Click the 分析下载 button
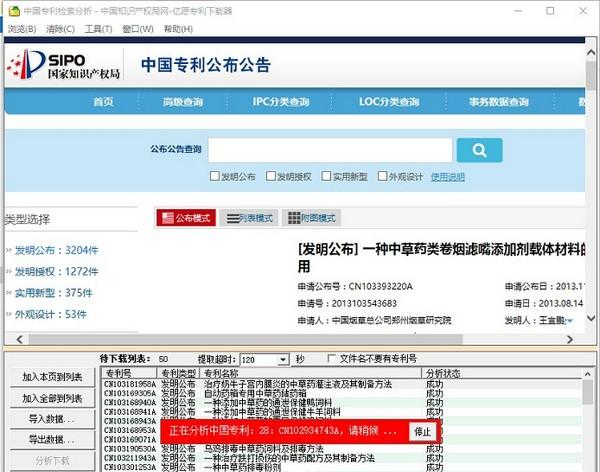Viewport: 600px width, 472px height. 52,461
